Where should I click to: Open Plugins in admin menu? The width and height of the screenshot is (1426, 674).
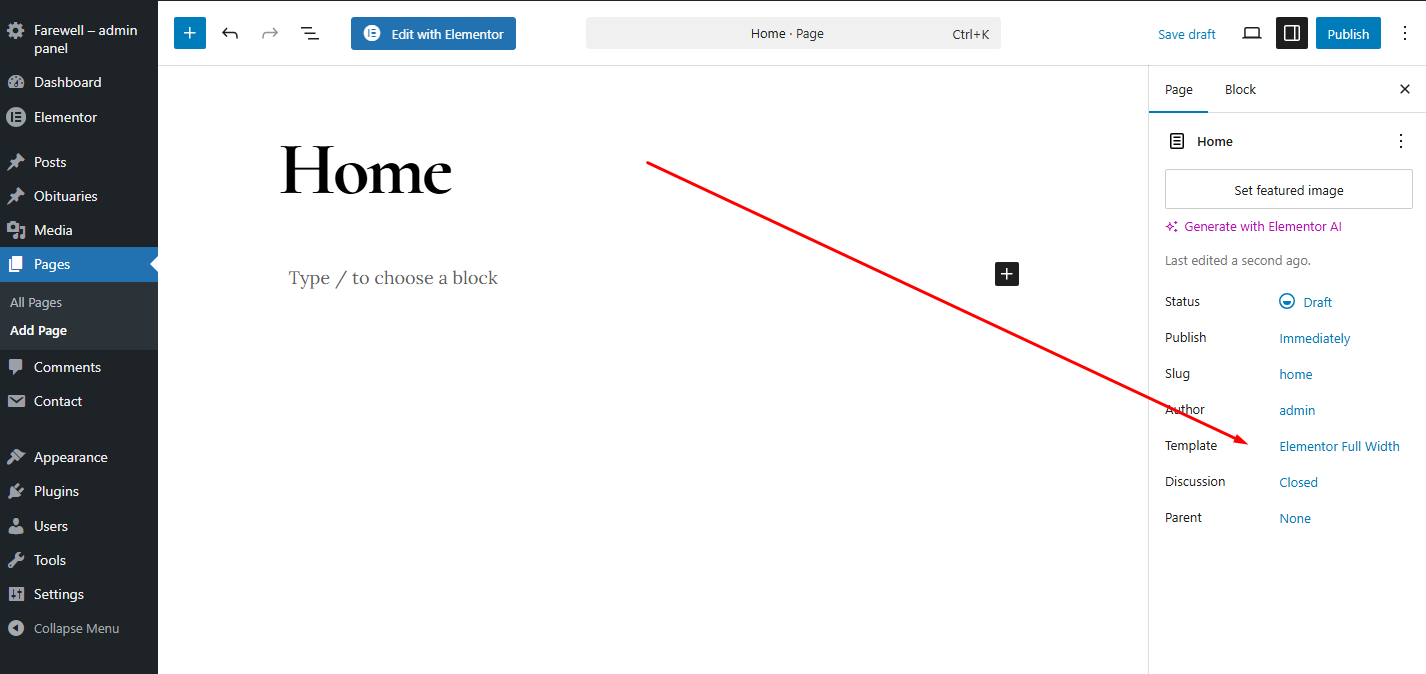pos(56,491)
